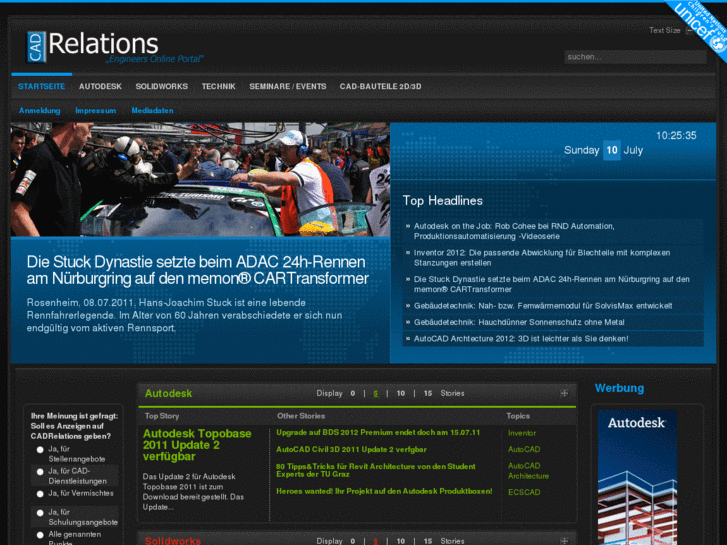This screenshot has width=727, height=545.
Task: Select 'Ja, für CAD-Dienstleistungen' poll option
Action: pyautogui.click(x=40, y=472)
